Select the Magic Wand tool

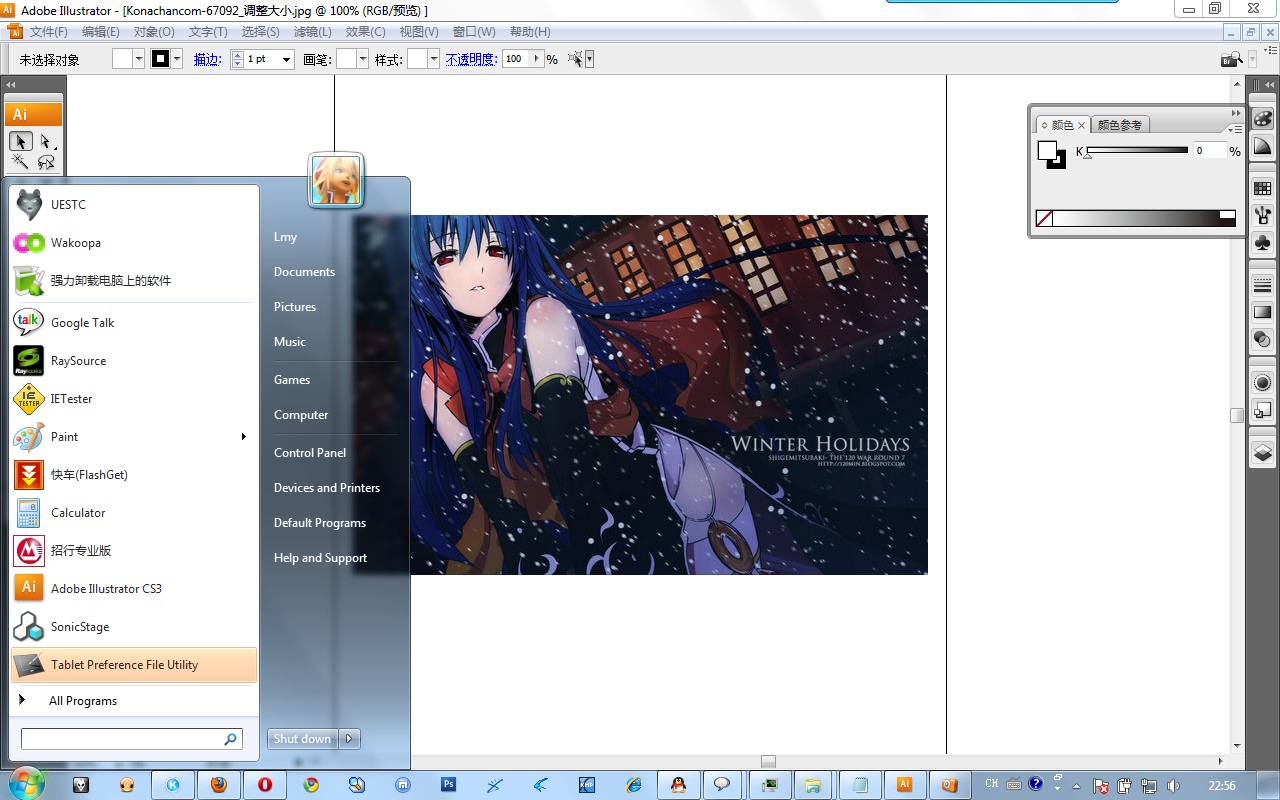20,162
